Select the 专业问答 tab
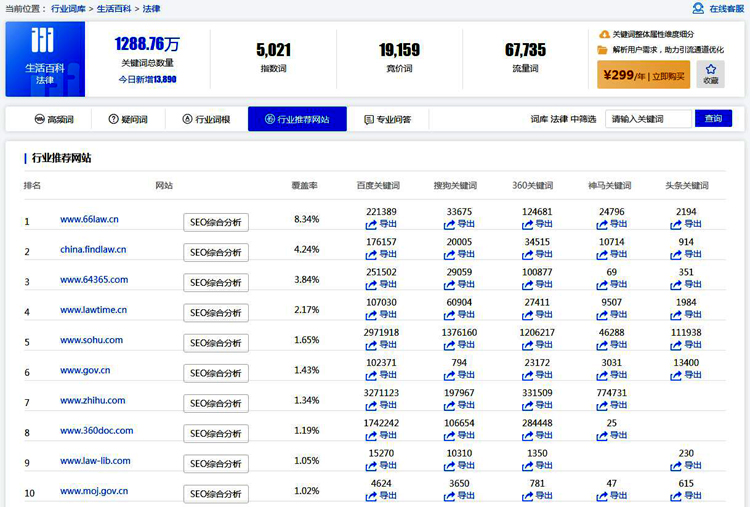The width and height of the screenshot is (750, 507). pyautogui.click(x=394, y=119)
